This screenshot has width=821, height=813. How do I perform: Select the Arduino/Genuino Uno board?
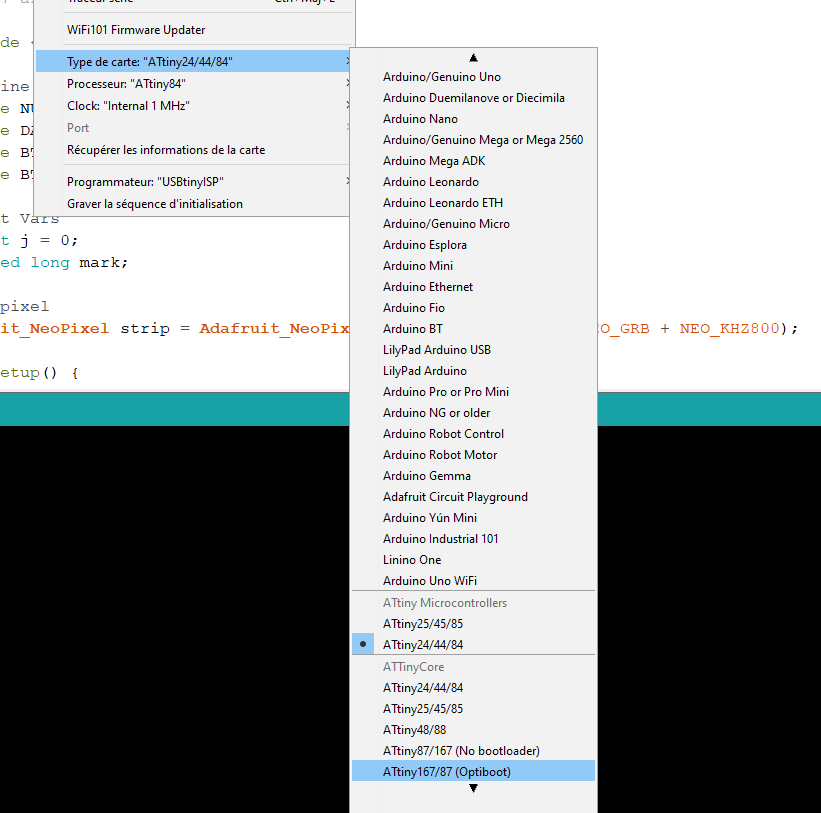[473, 77]
